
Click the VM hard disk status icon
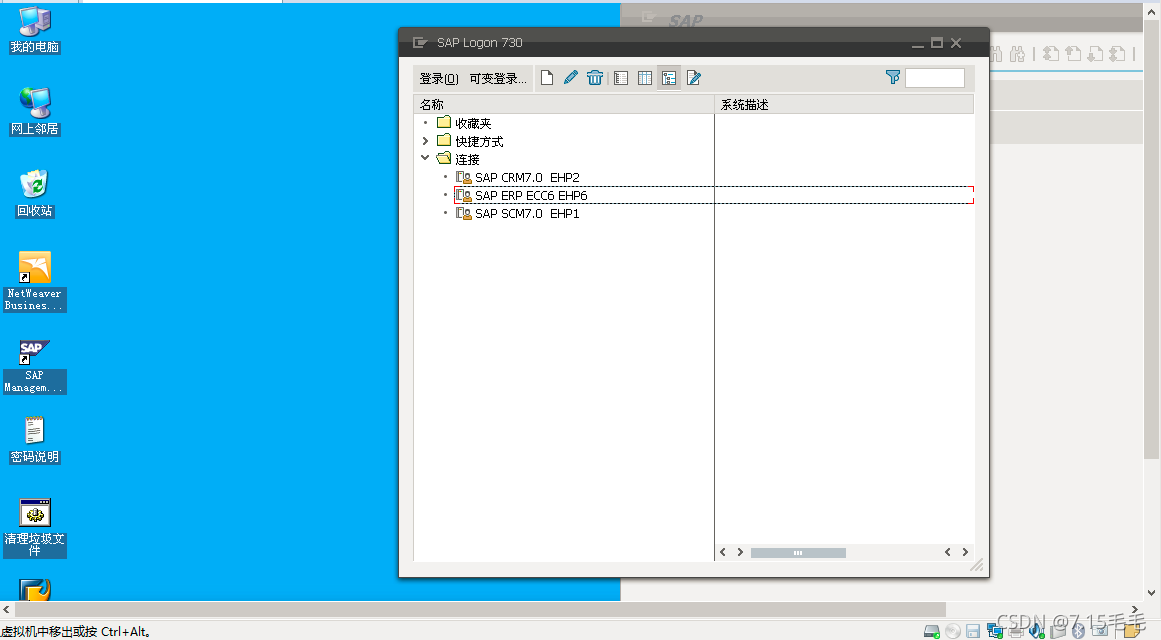(x=931, y=631)
